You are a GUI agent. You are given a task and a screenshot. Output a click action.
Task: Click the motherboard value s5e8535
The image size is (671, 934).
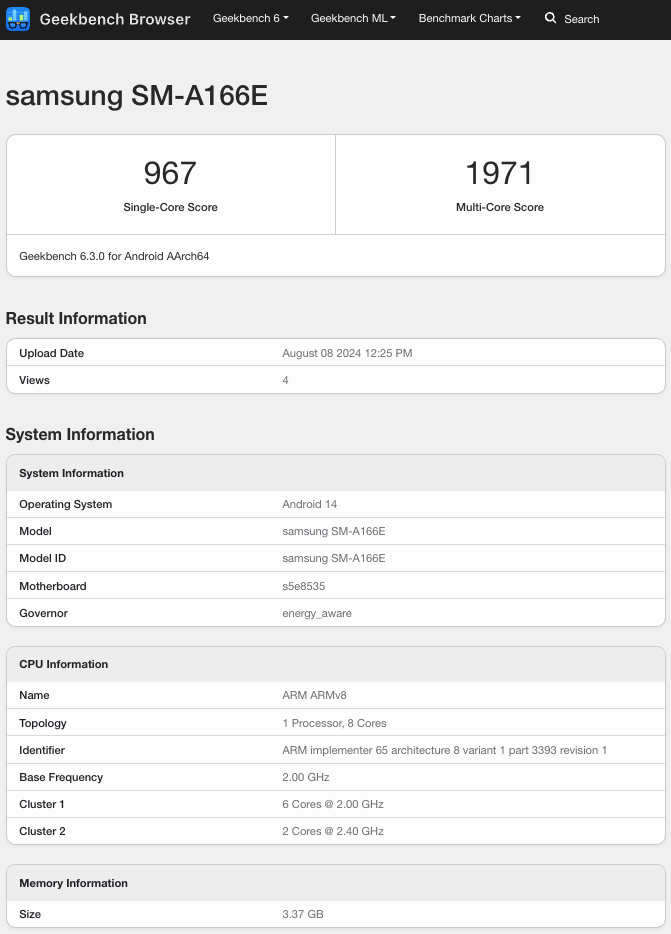[303, 586]
